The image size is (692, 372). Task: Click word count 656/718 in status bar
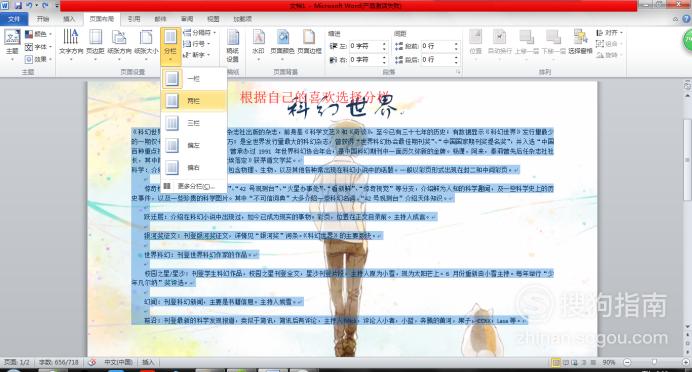coord(59,362)
